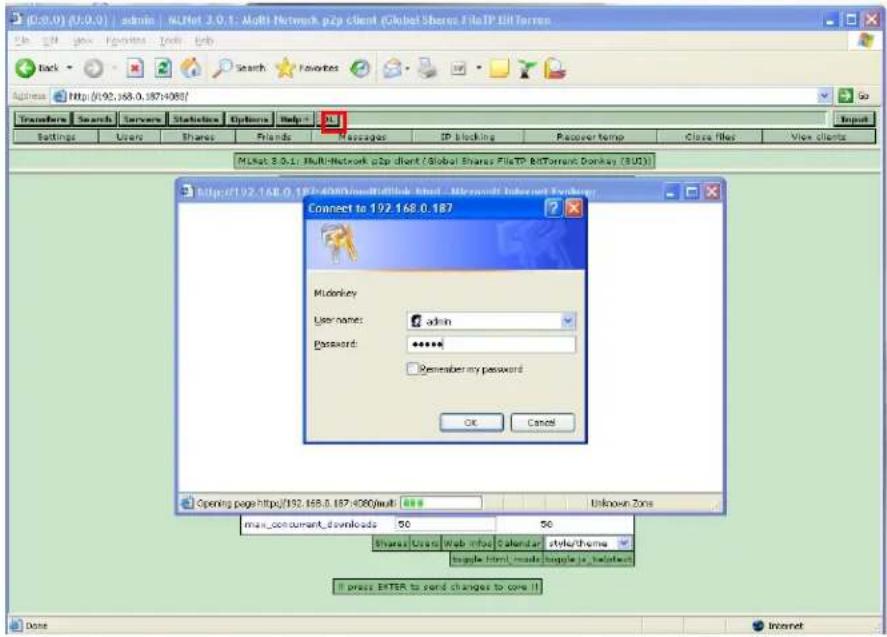
Task: Go to the Home page icon
Action: (x=191, y=68)
